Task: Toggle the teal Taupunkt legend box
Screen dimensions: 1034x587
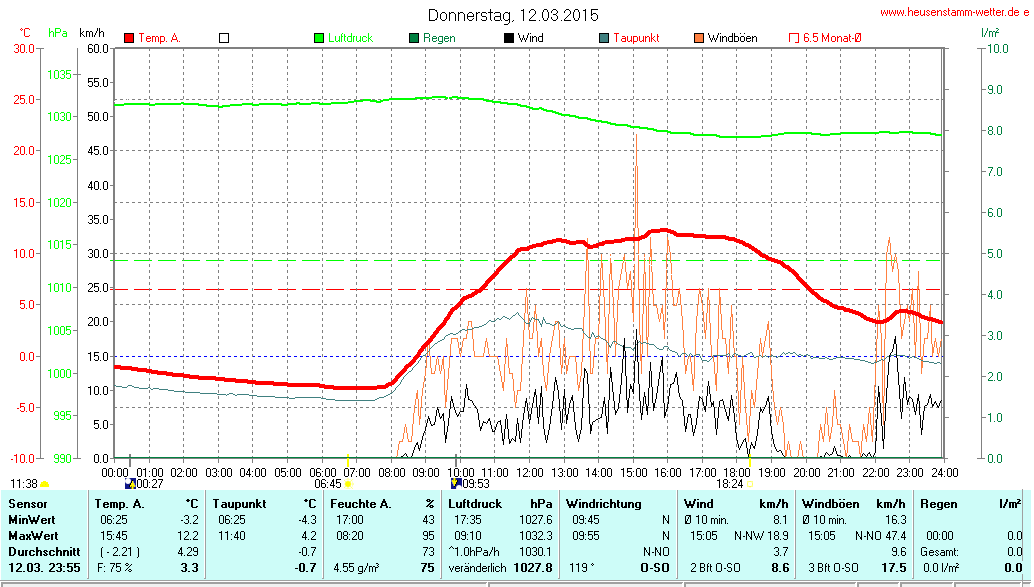Action: click(604, 38)
